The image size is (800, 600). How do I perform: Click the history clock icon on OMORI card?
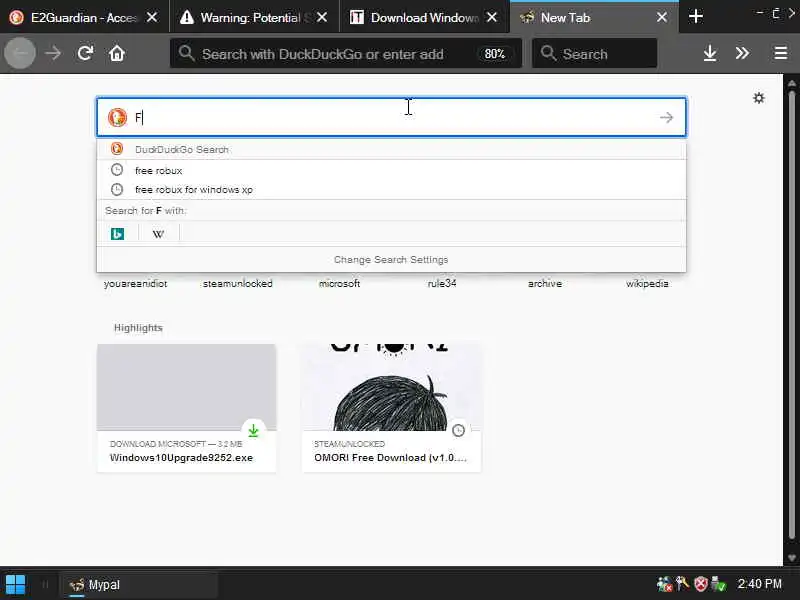[x=458, y=431]
